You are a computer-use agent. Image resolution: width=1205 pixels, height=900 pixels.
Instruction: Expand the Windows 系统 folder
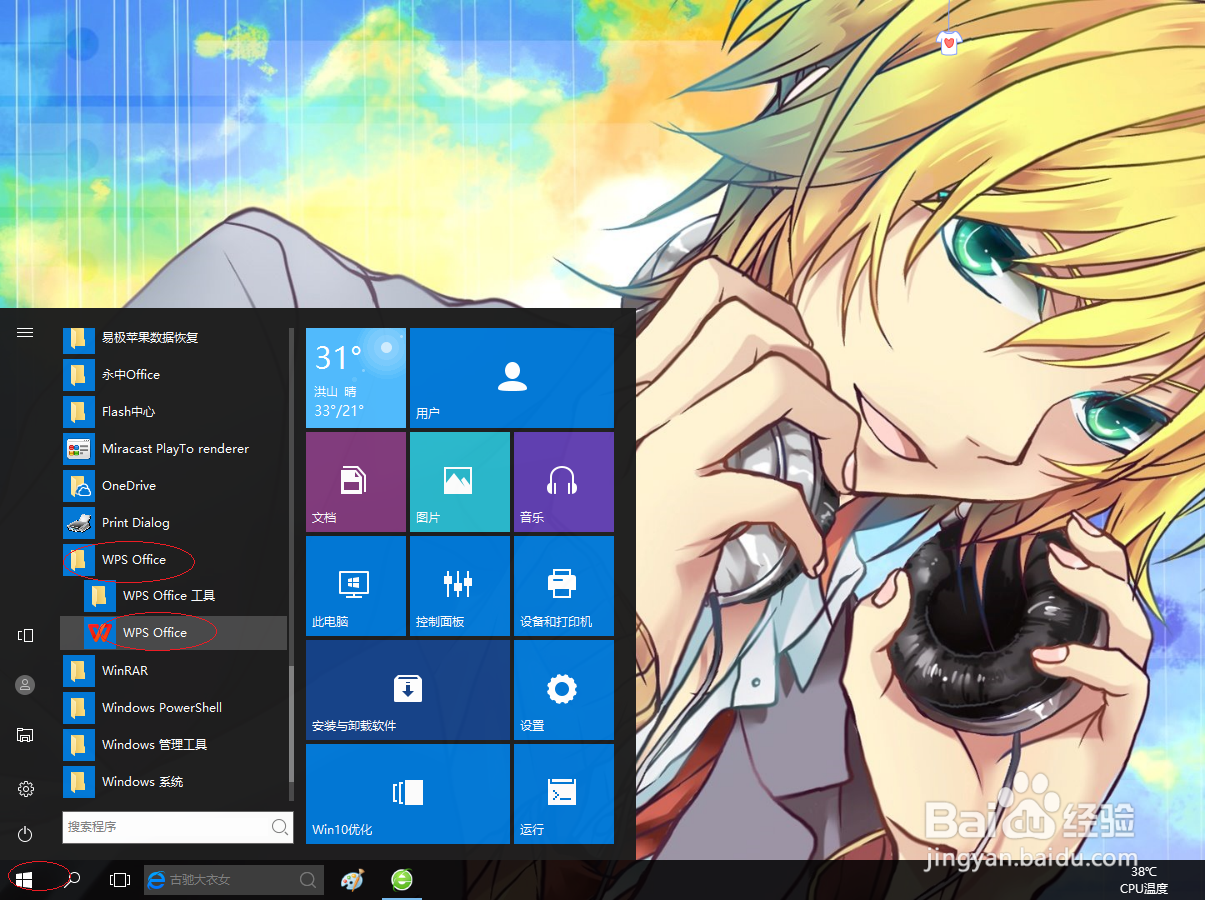coord(174,781)
